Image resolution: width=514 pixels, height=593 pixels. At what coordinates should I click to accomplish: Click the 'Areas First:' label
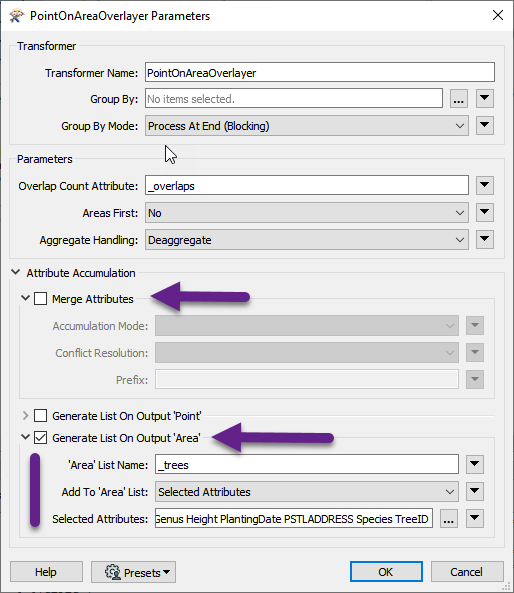point(110,213)
